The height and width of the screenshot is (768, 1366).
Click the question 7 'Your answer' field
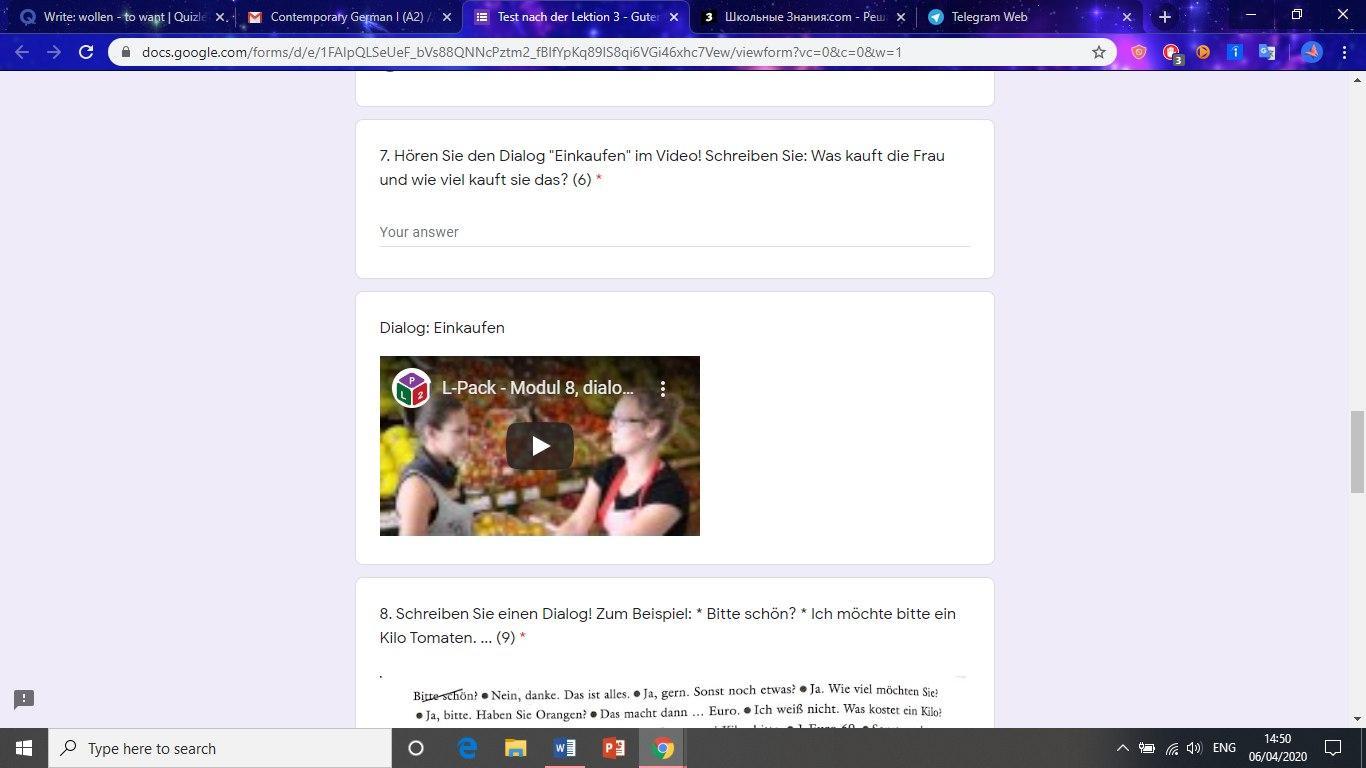click(x=674, y=232)
